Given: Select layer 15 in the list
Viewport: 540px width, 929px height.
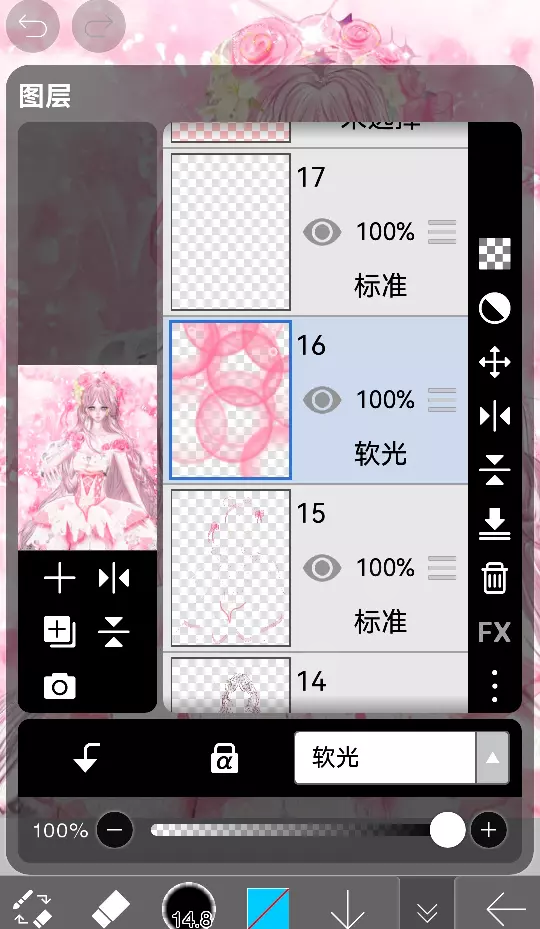Looking at the screenshot, I should coord(315,568).
